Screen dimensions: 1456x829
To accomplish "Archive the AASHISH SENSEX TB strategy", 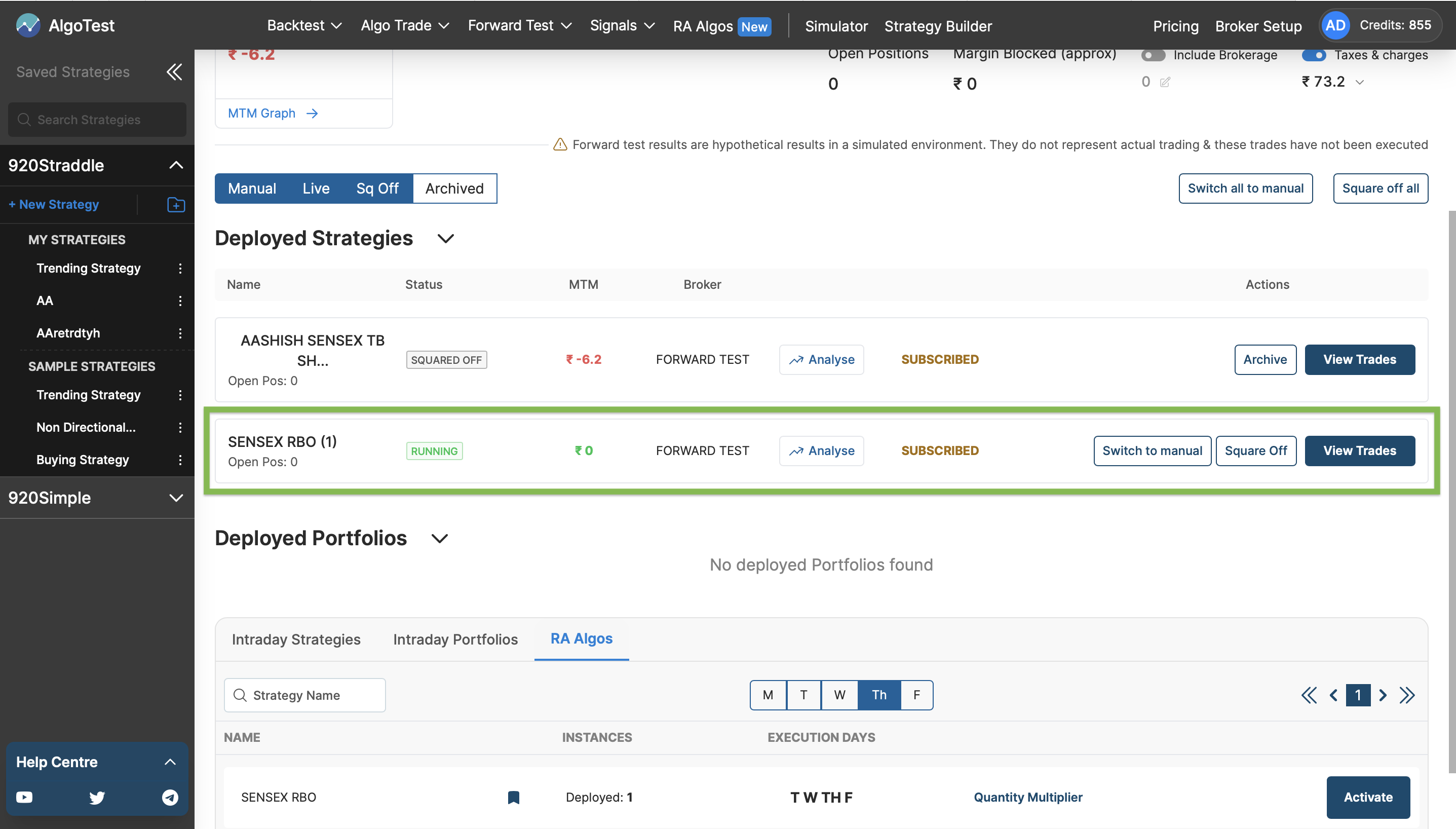I will pyautogui.click(x=1265, y=360).
